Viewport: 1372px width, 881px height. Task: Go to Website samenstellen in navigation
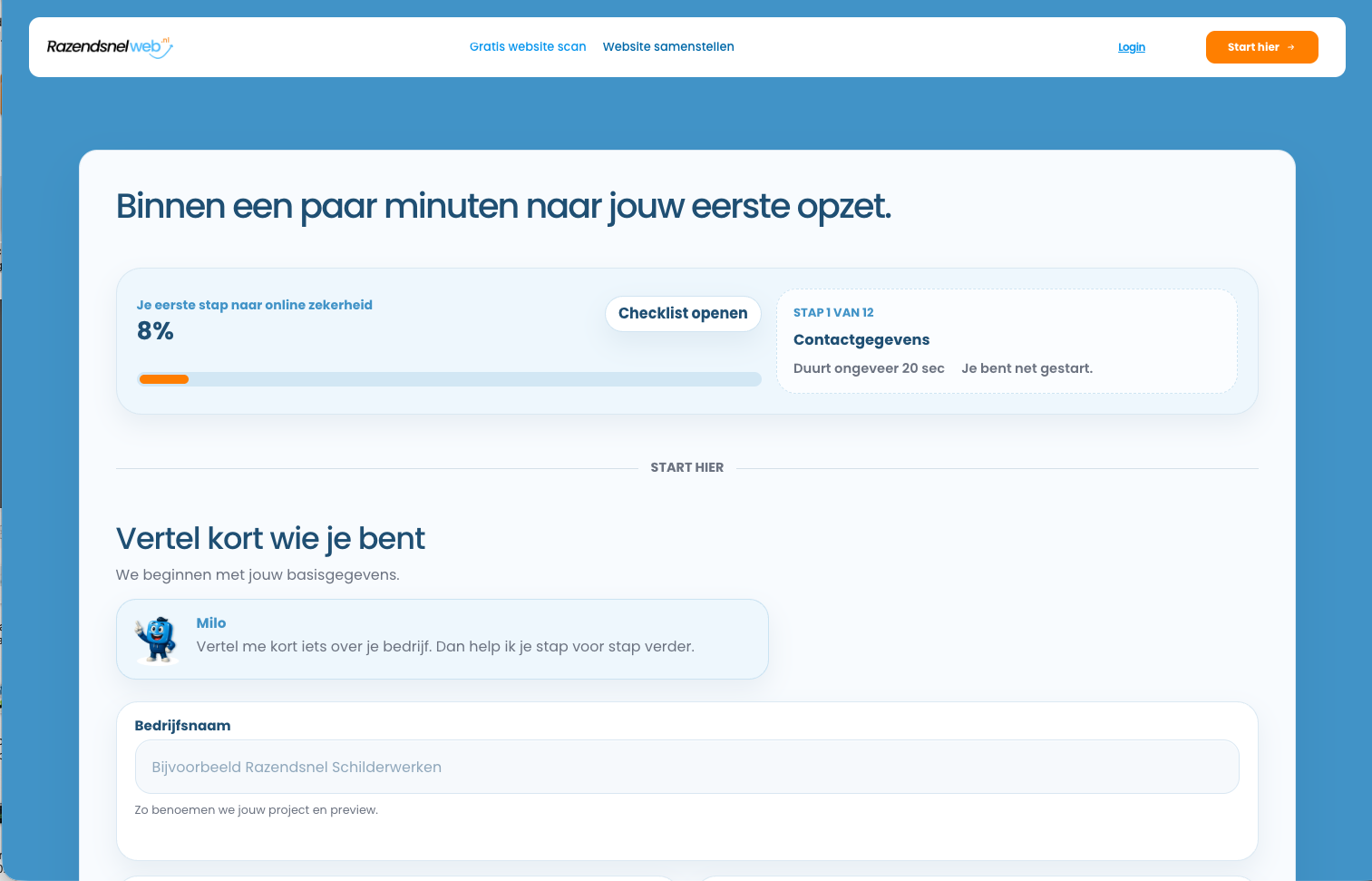coord(668,47)
